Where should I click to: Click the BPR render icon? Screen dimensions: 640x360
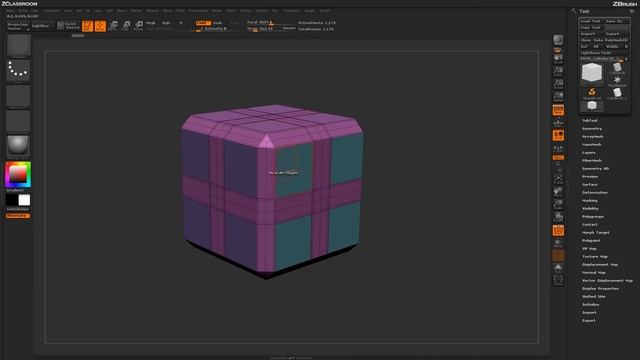pyautogui.click(x=558, y=40)
